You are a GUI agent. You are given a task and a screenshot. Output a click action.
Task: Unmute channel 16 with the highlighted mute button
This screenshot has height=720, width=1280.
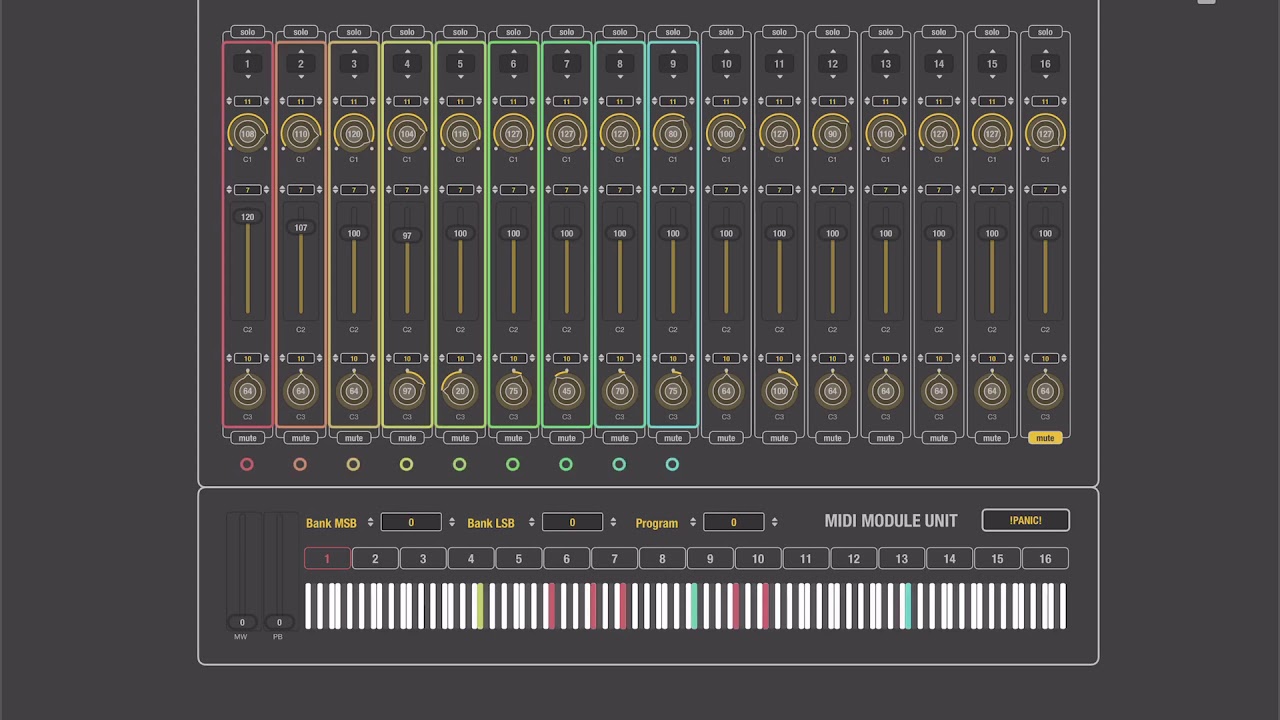pyautogui.click(x=1045, y=438)
